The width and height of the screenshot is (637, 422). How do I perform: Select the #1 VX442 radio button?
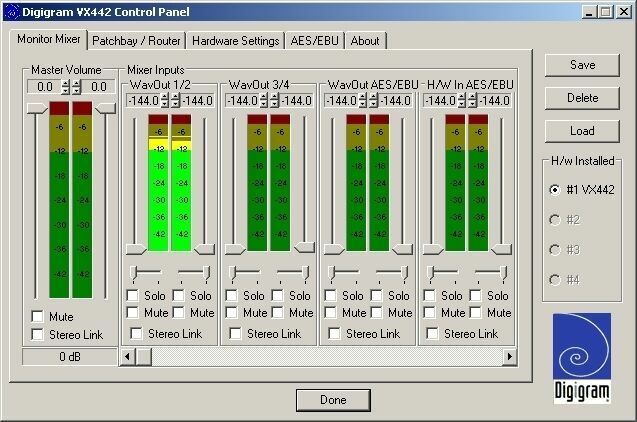click(555, 190)
